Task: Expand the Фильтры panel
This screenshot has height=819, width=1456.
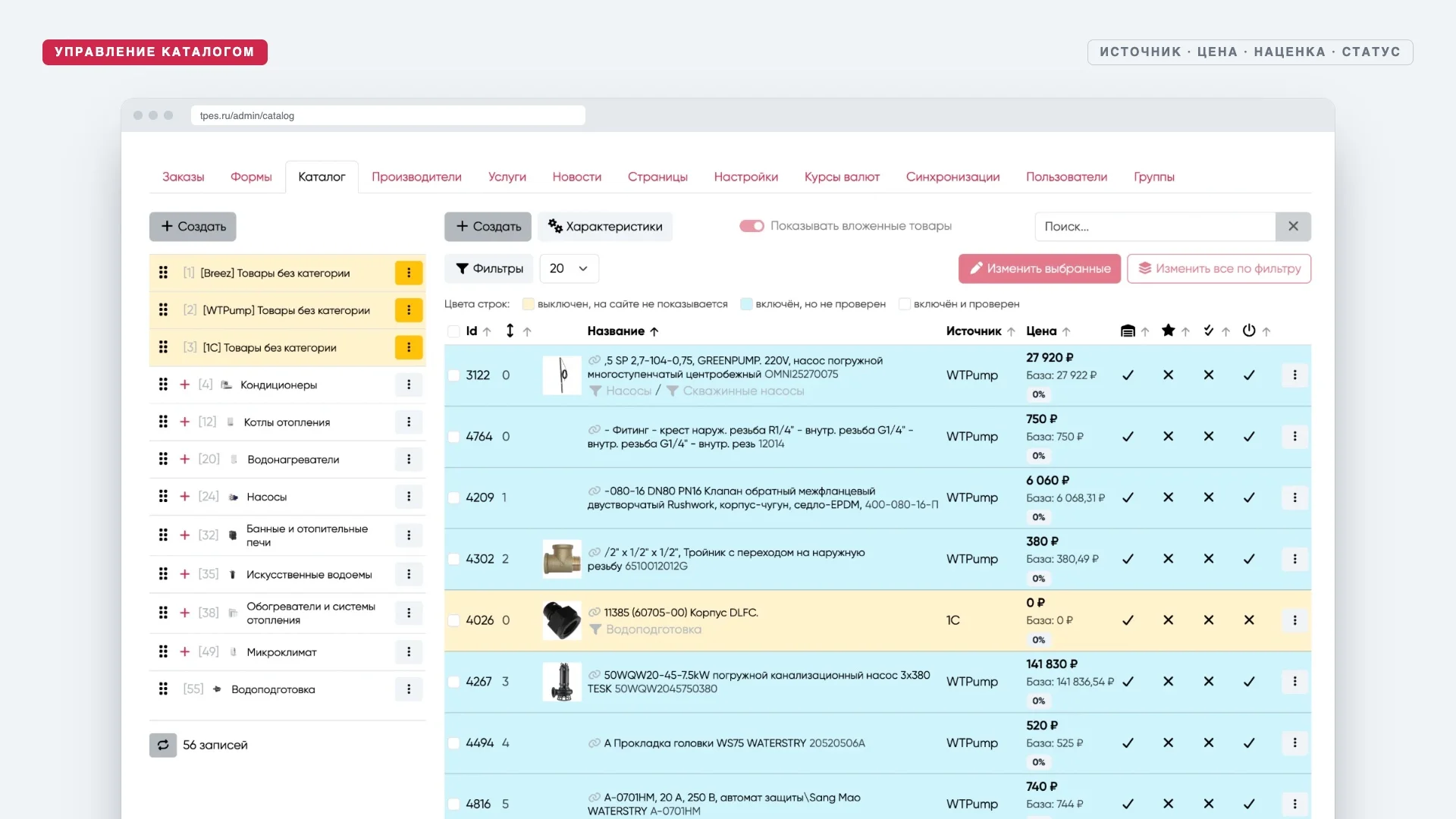Action: pyautogui.click(x=488, y=268)
